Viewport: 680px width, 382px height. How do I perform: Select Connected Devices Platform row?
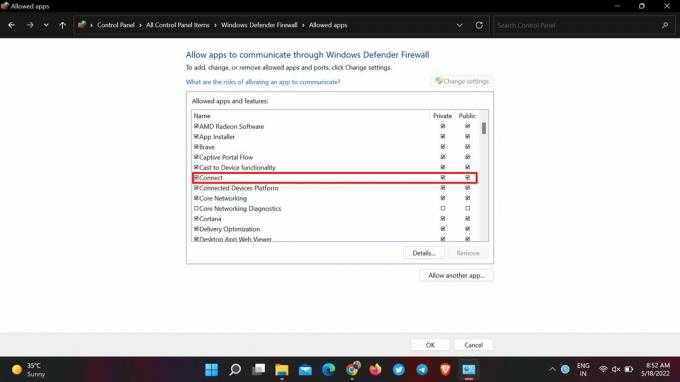(335, 188)
